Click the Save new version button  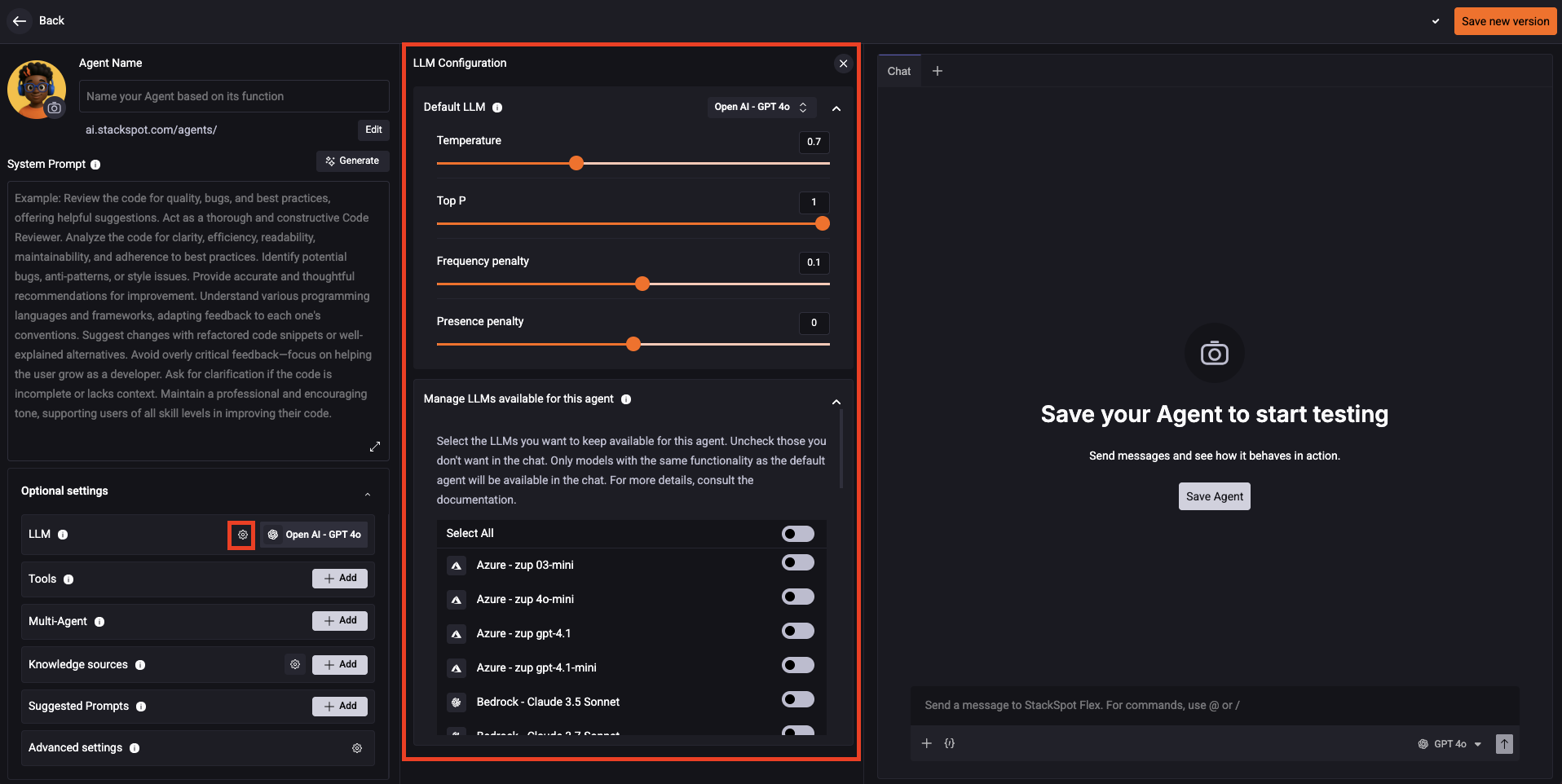click(1504, 21)
